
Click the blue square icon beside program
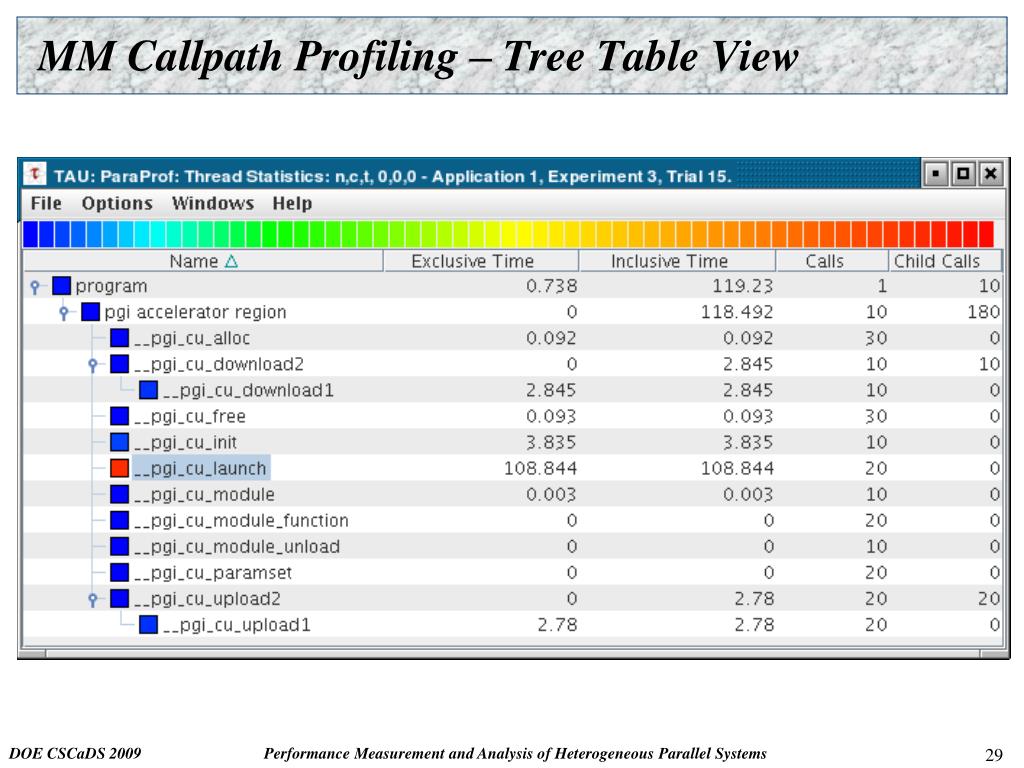pos(61,285)
